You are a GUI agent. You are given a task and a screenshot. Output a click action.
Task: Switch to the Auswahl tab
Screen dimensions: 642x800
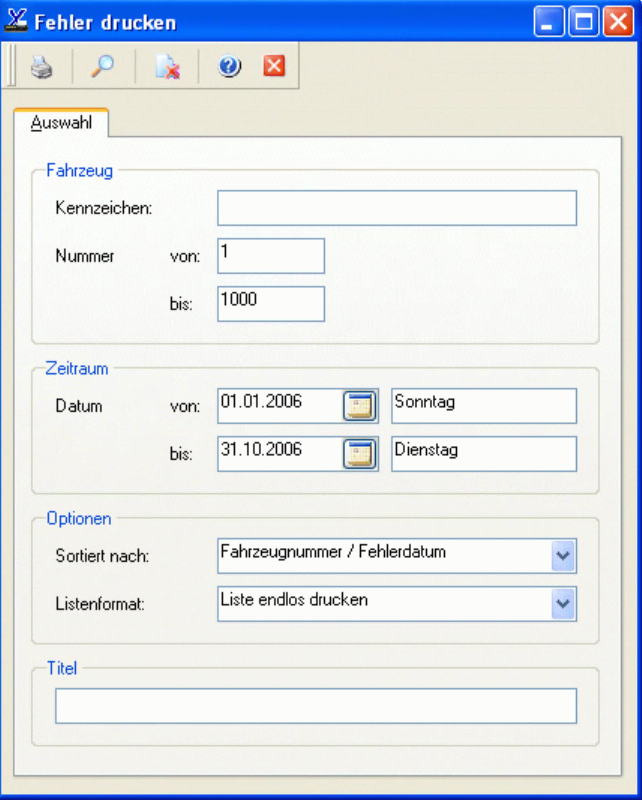tap(61, 122)
